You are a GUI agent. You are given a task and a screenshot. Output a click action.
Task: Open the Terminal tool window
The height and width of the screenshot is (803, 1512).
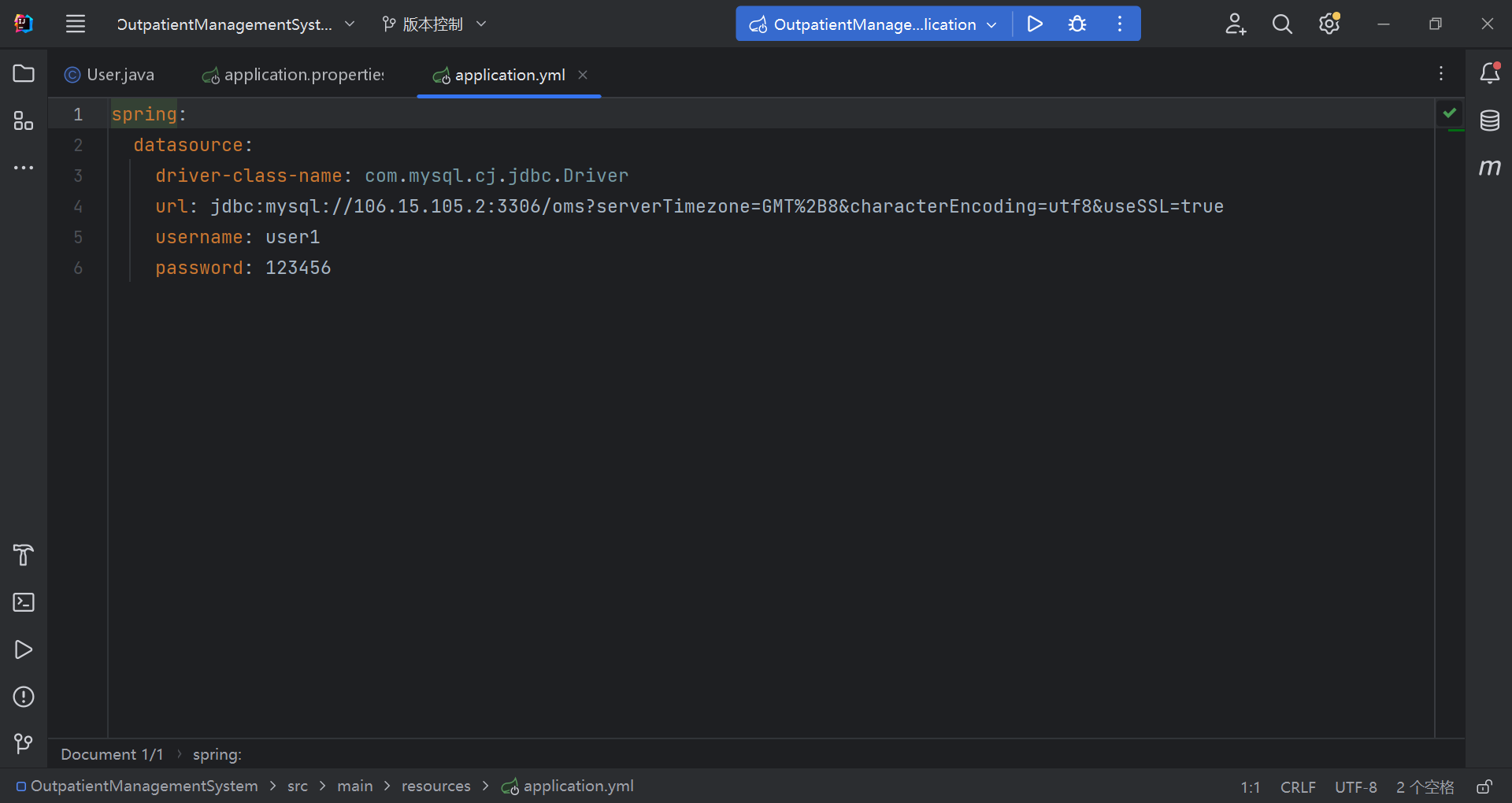[24, 602]
